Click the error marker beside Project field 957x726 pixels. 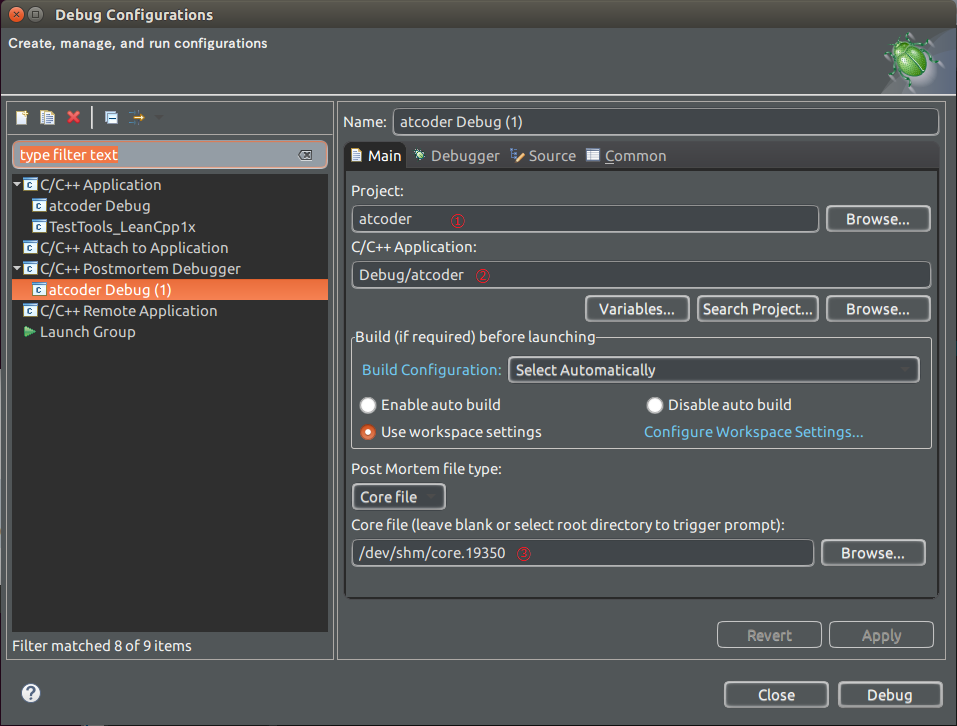pos(457,219)
